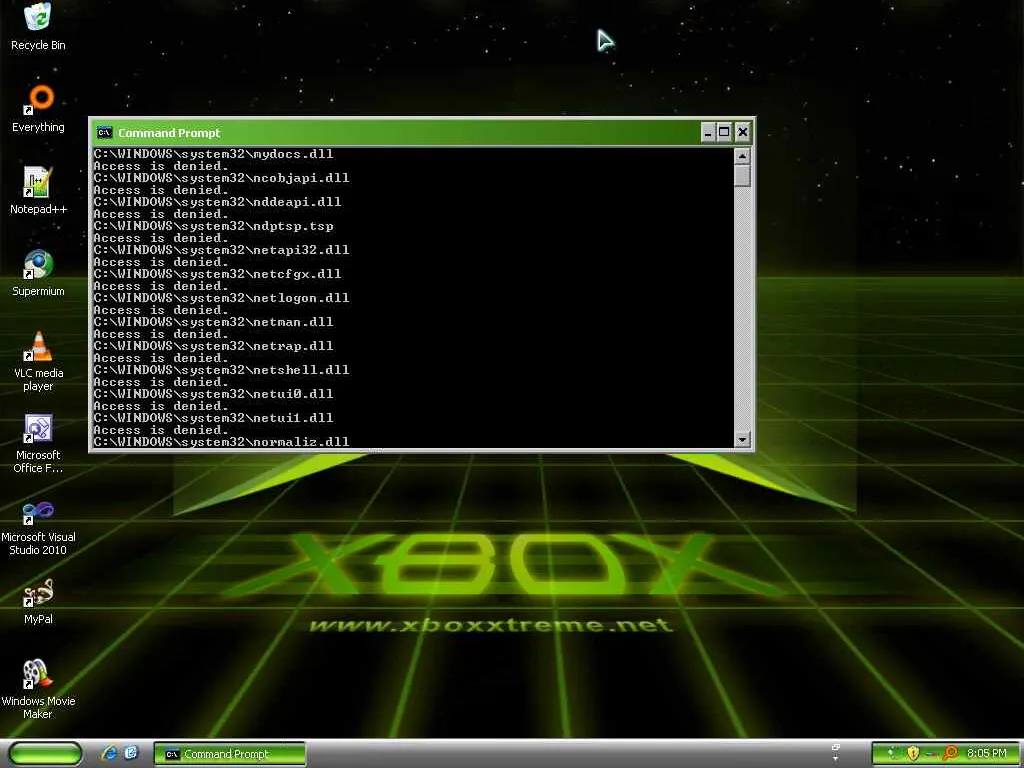The height and width of the screenshot is (768, 1024).
Task: Select the MyPal browser shortcut
Action: (38, 601)
